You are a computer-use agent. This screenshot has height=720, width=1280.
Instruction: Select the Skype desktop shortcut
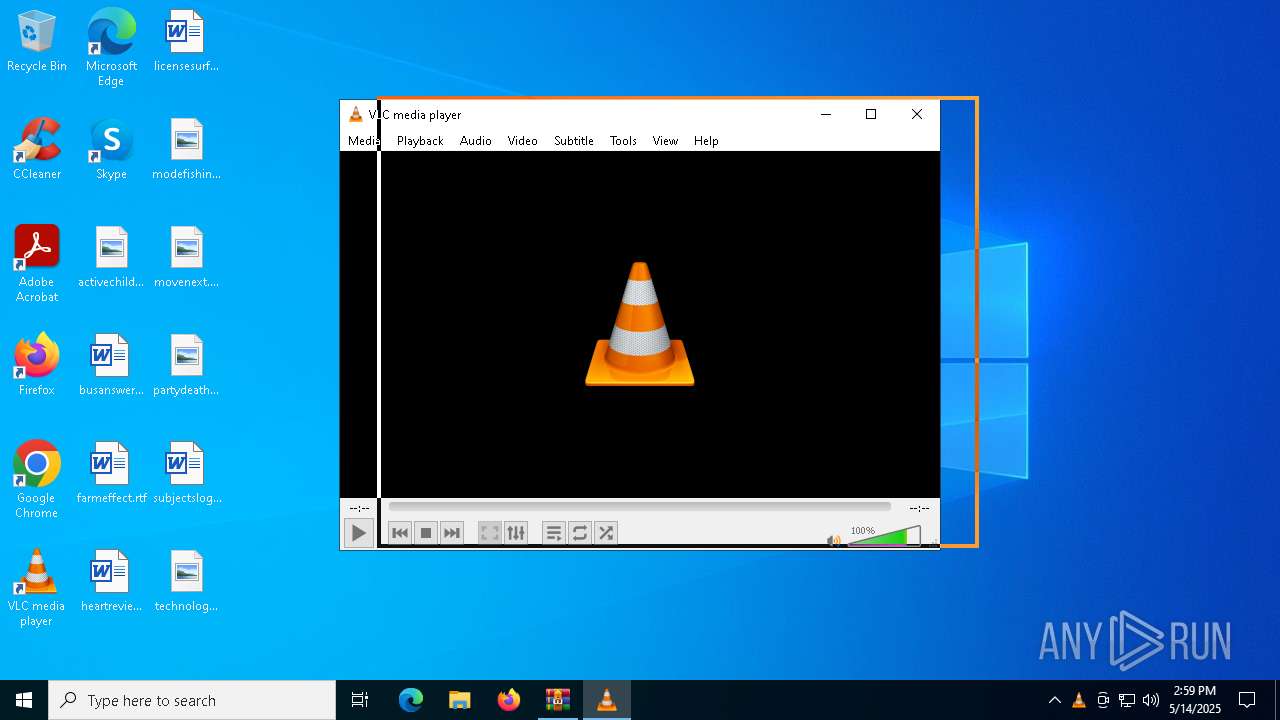111,150
